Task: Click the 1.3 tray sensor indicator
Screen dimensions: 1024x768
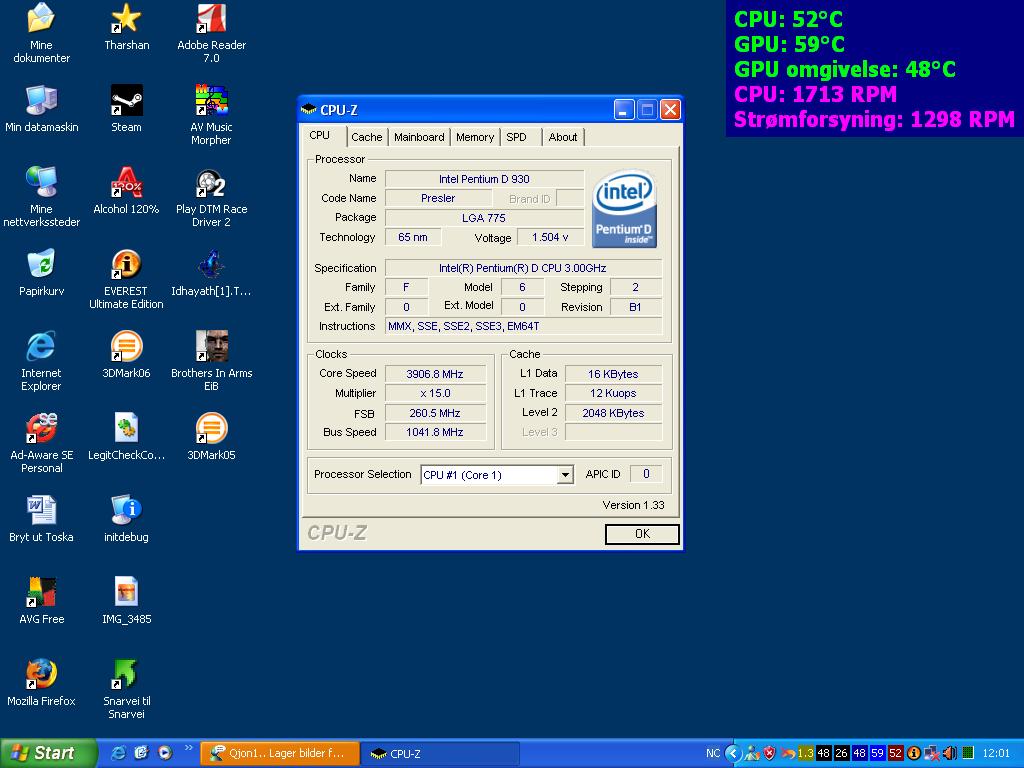Action: 805,753
